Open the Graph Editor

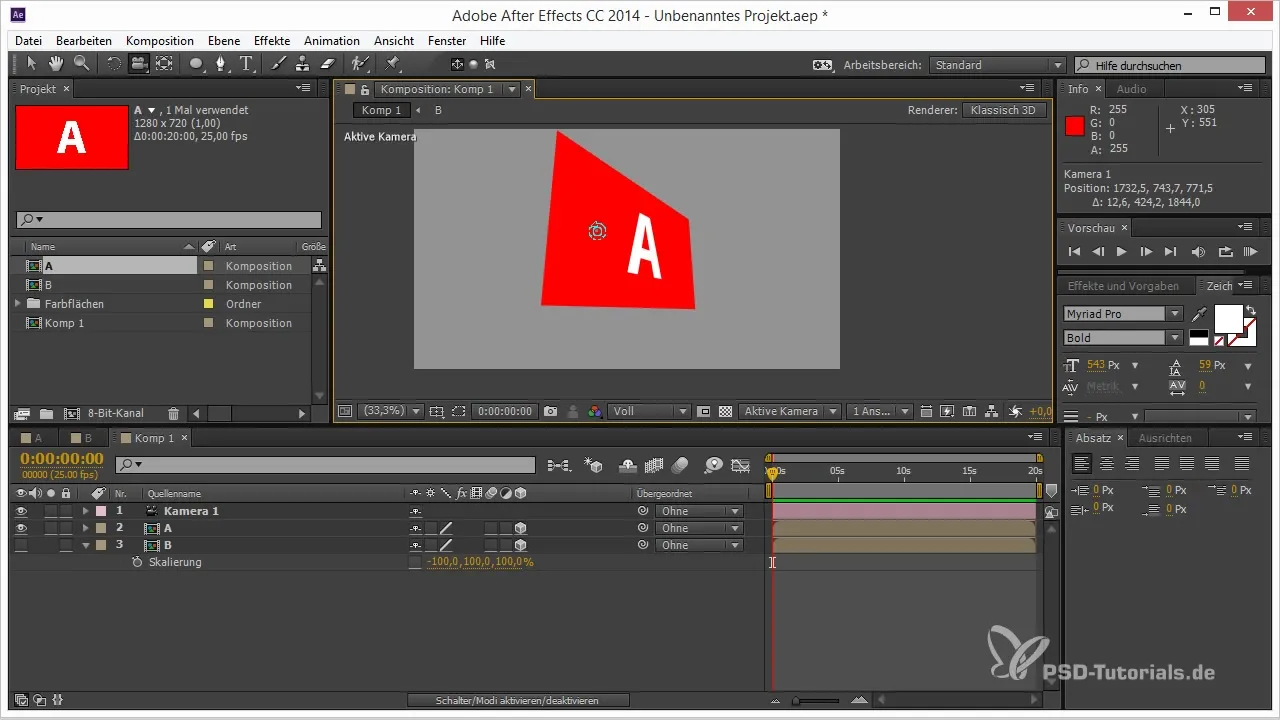[x=740, y=465]
